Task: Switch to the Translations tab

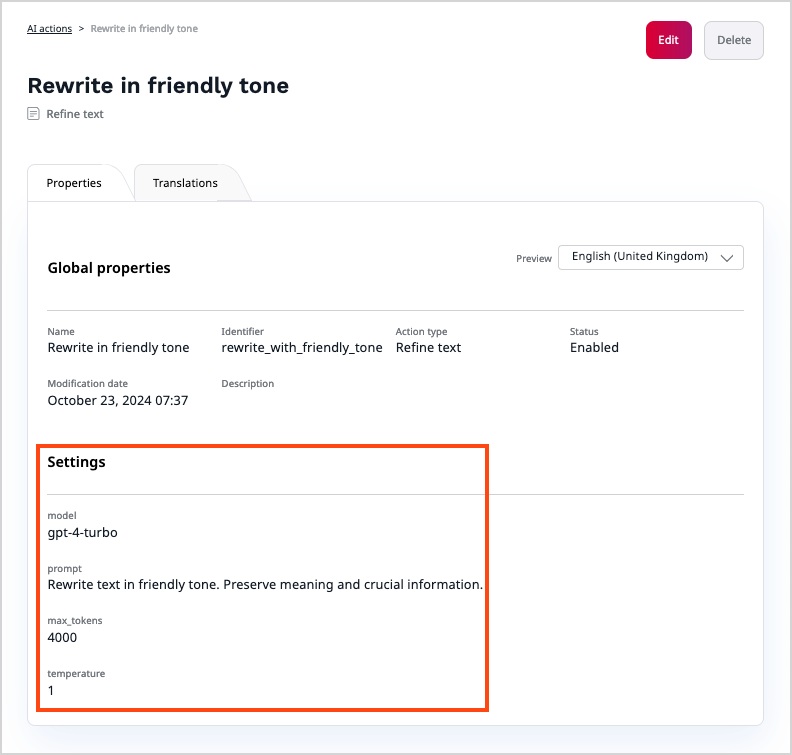Action: [x=185, y=183]
